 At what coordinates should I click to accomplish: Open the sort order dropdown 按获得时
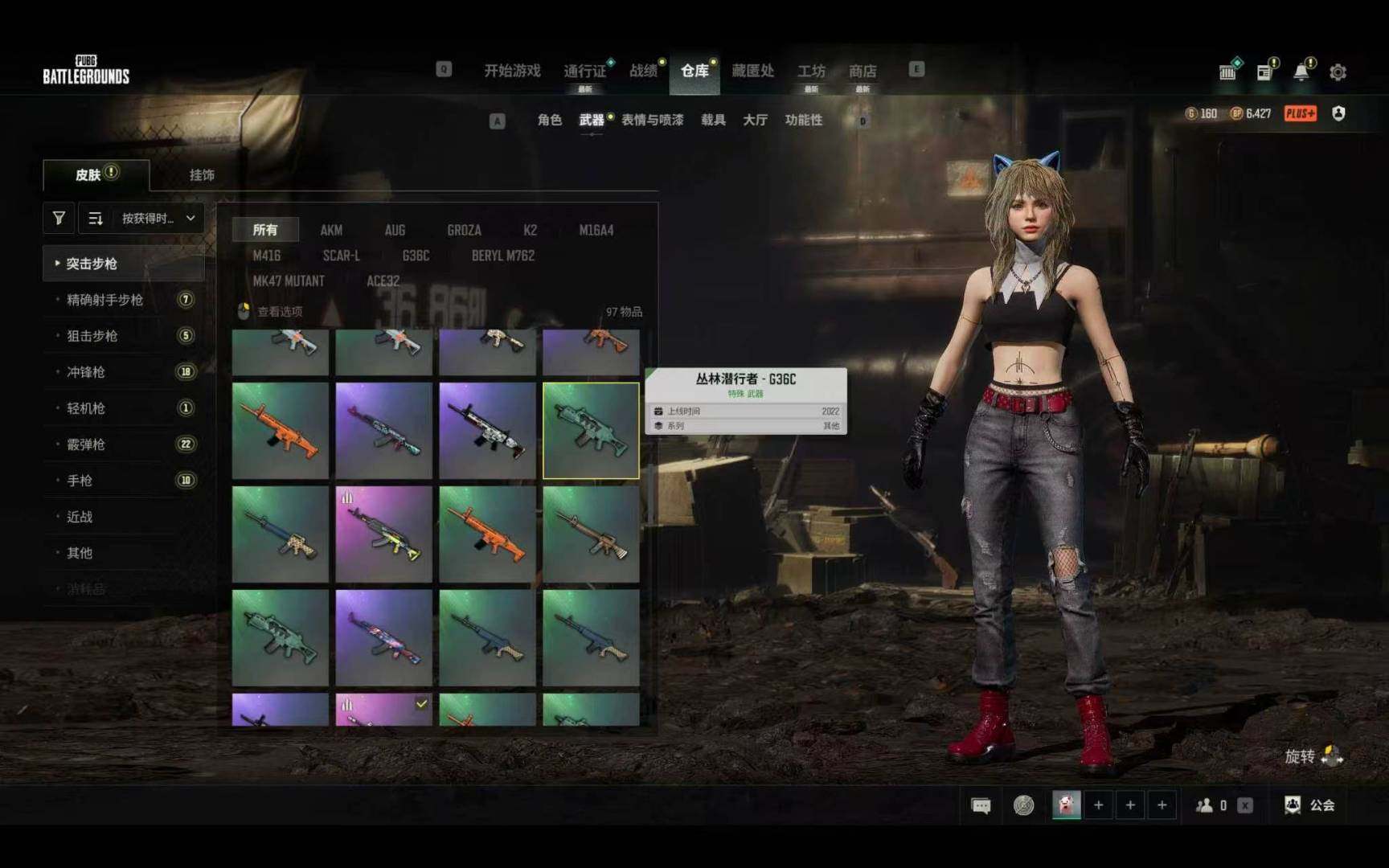(x=141, y=218)
